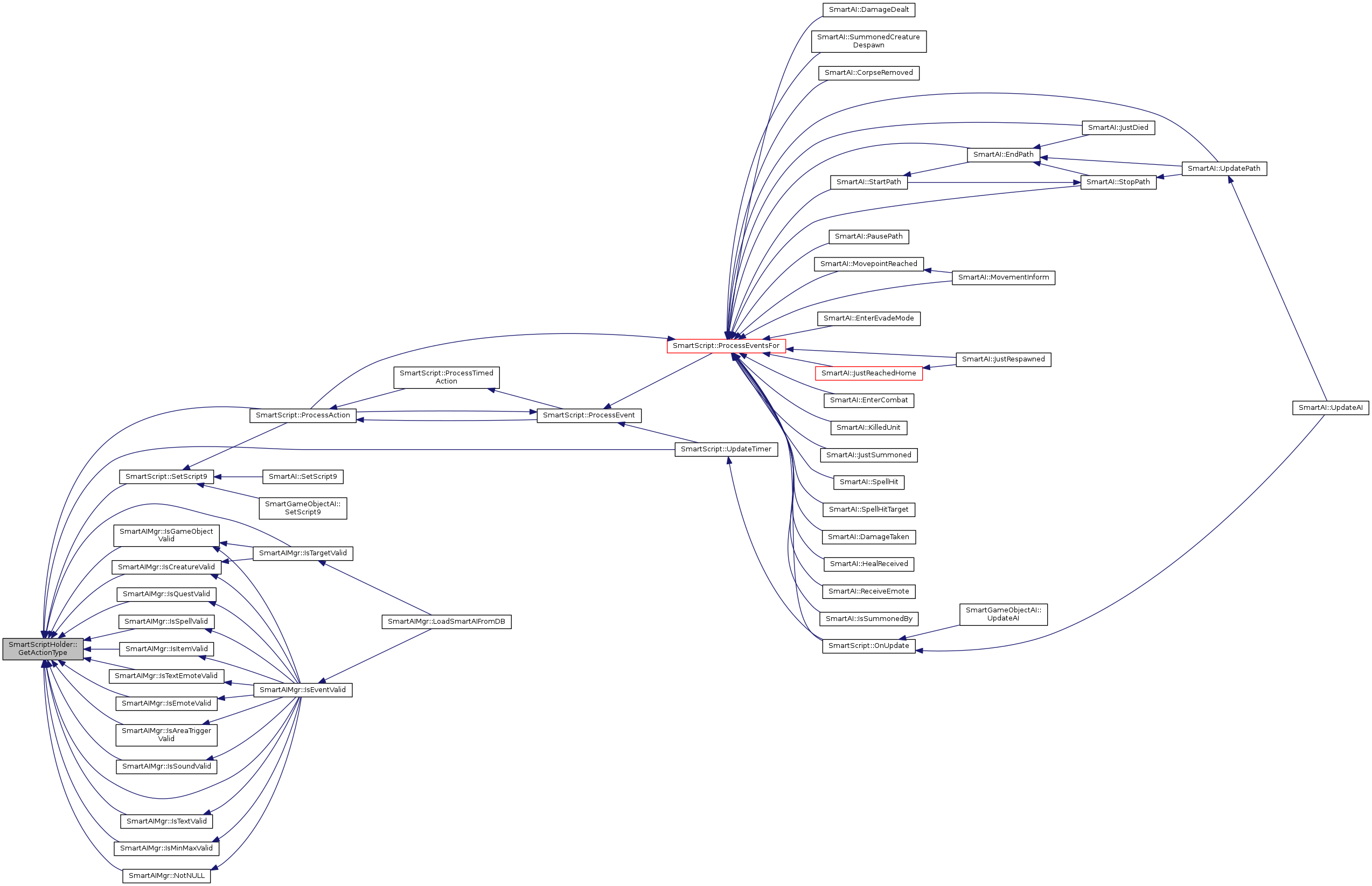Open the SmartAI::UpdateAI node
Viewport: 1372px width, 886px height.
[1330, 408]
